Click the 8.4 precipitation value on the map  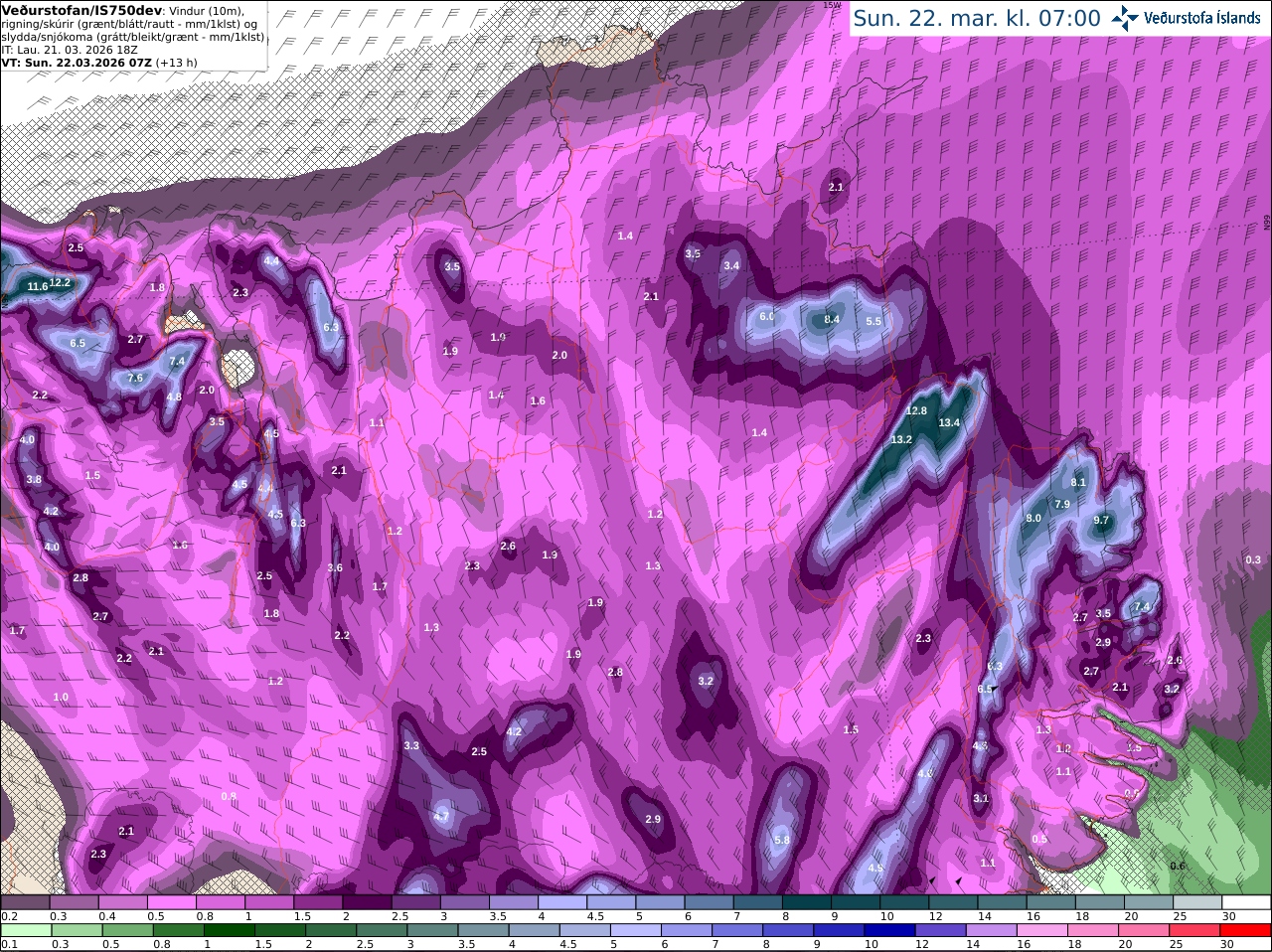click(832, 319)
